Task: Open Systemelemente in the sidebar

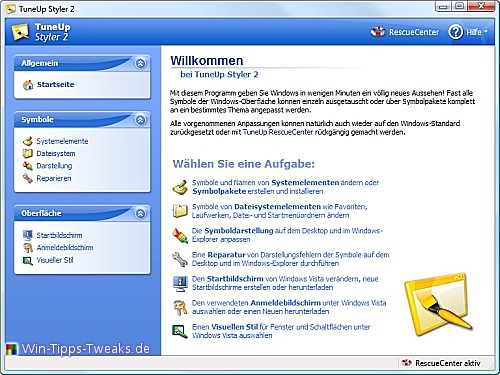Action: tap(62, 141)
